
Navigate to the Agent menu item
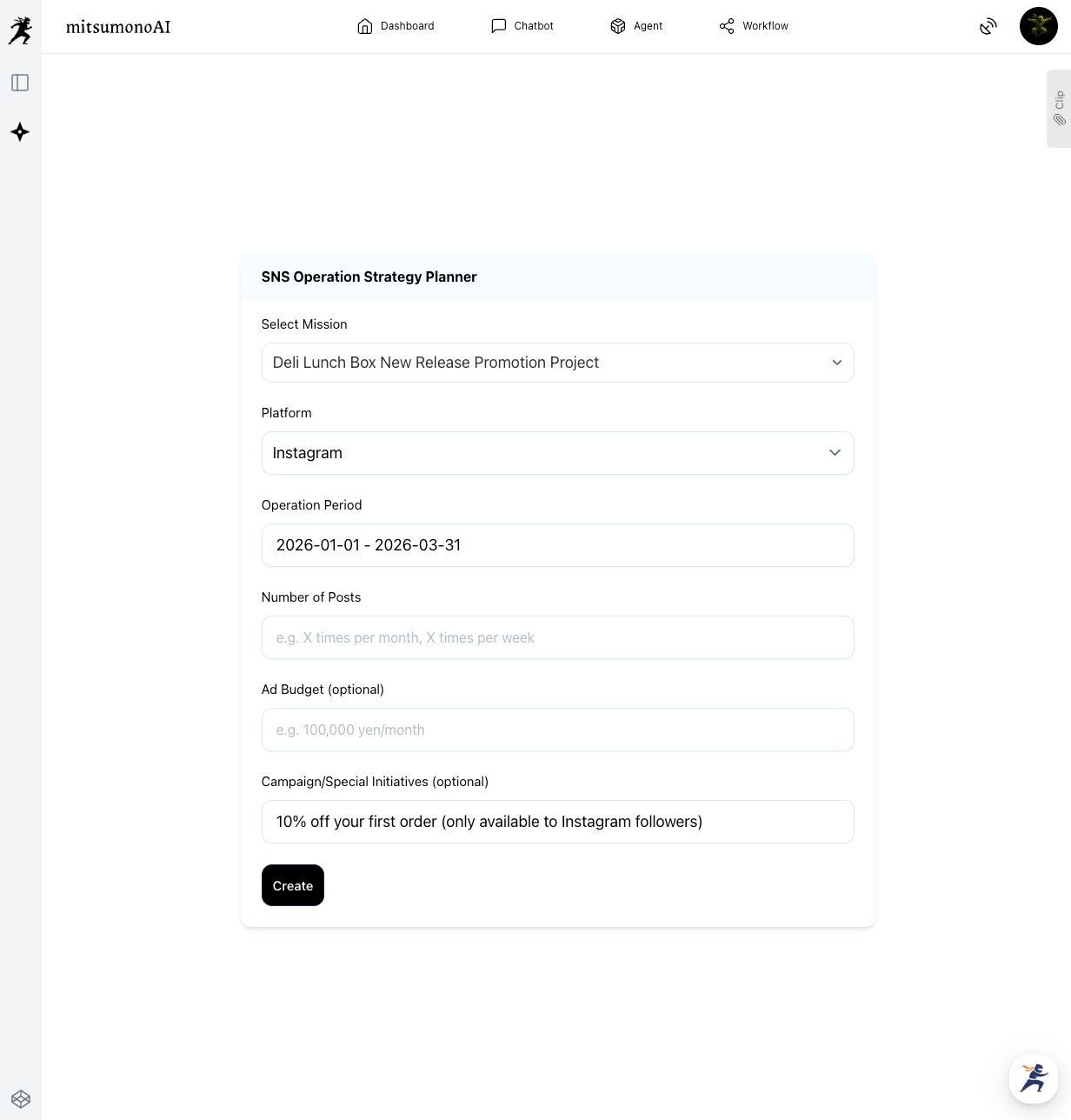click(x=636, y=26)
